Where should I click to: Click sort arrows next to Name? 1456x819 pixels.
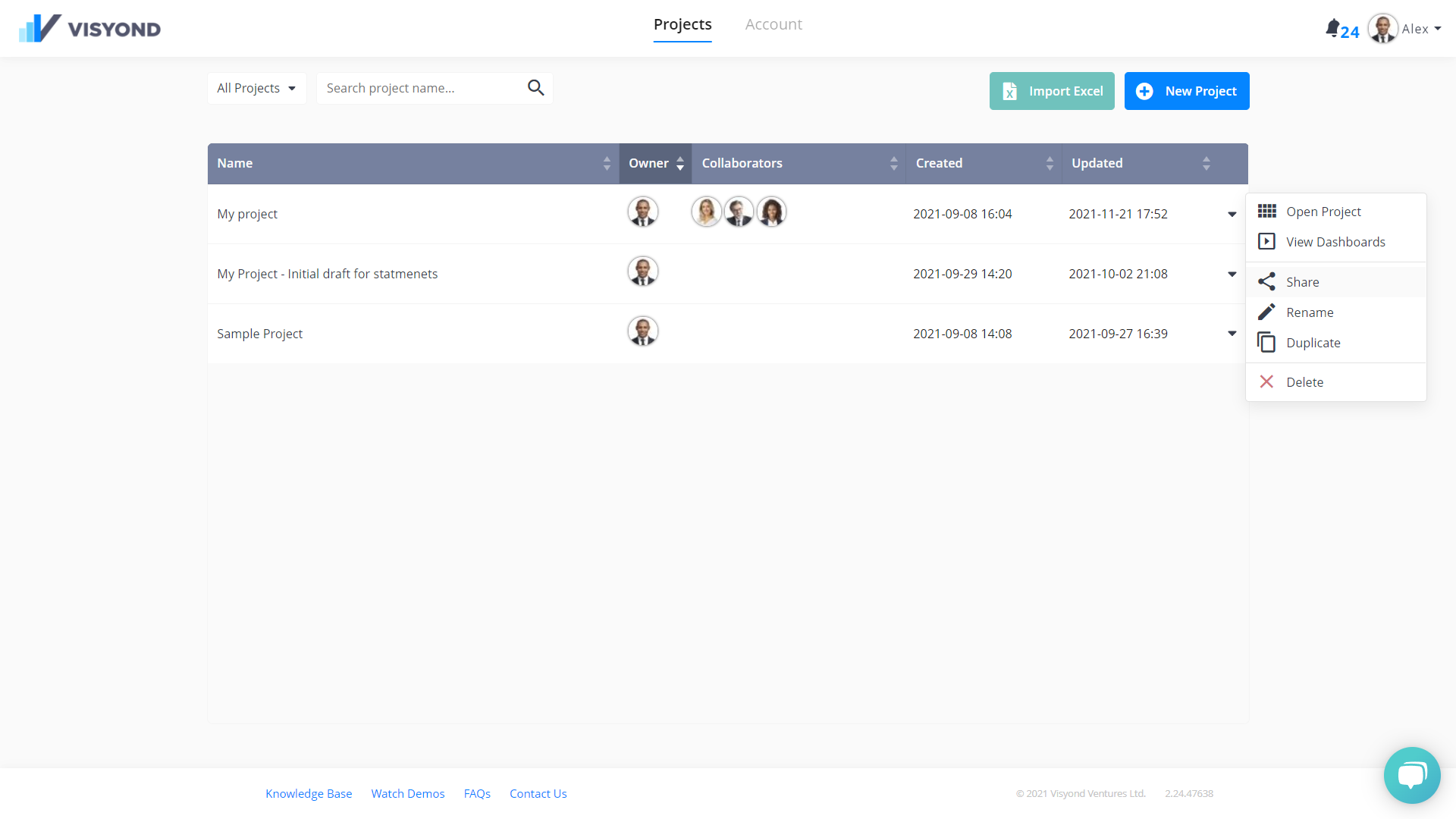pos(607,163)
